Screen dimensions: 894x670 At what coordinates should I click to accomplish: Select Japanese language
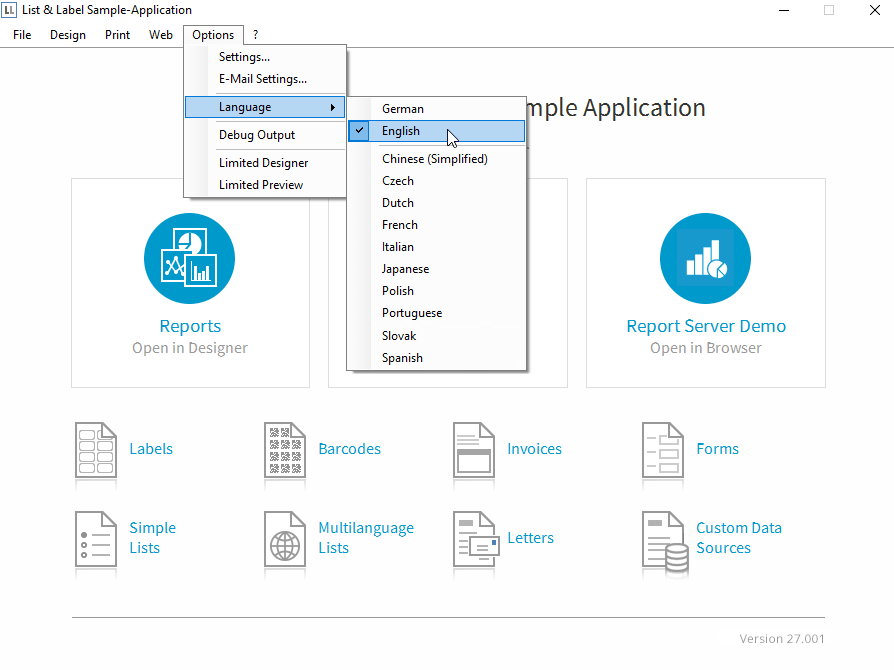(436, 269)
